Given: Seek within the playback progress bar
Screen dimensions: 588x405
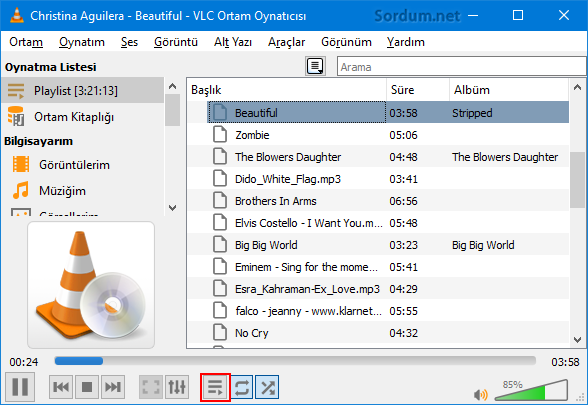Looking at the screenshot, I should 295,361.
